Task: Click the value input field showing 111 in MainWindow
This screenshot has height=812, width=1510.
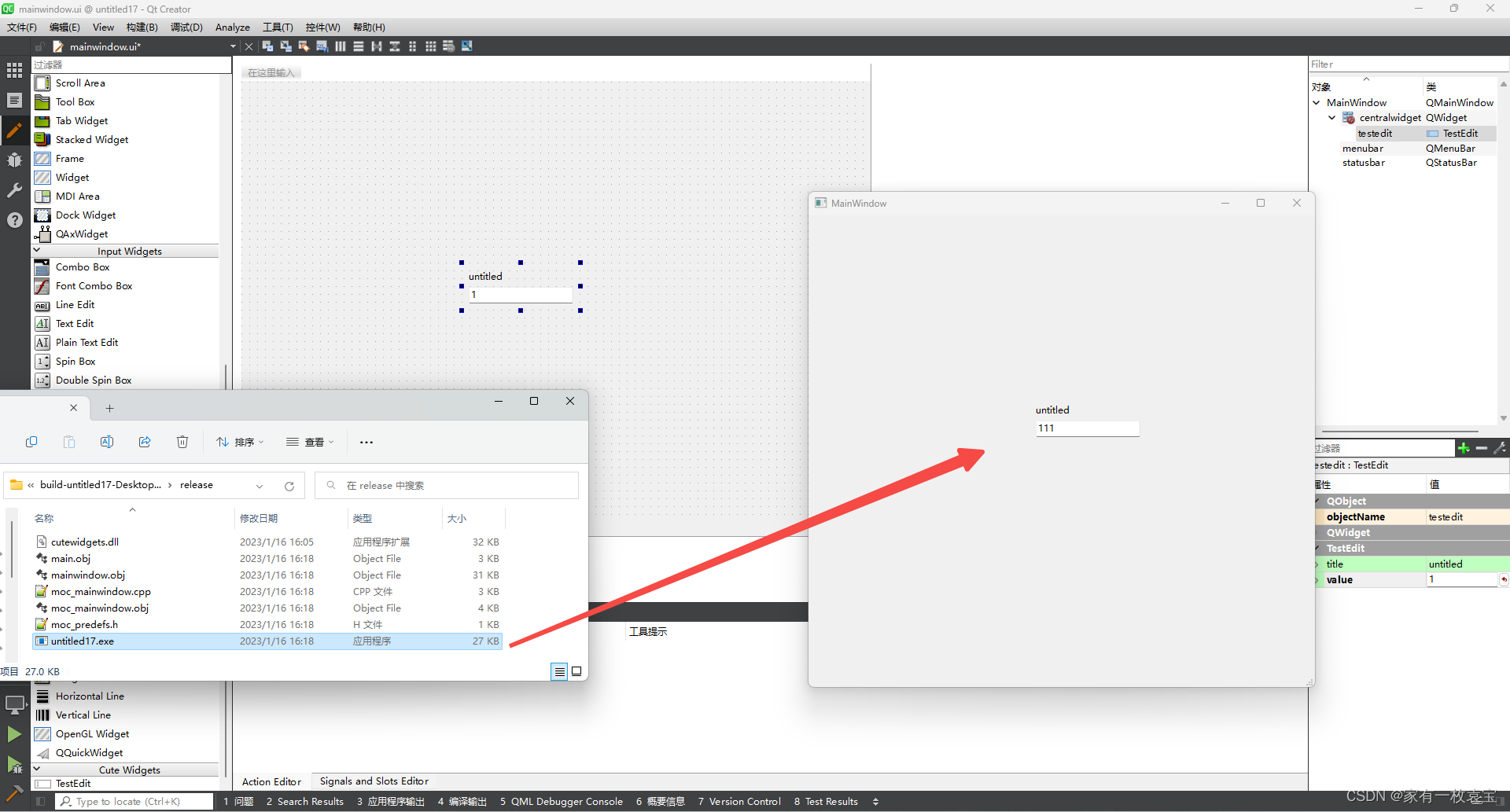Action: (x=1087, y=428)
